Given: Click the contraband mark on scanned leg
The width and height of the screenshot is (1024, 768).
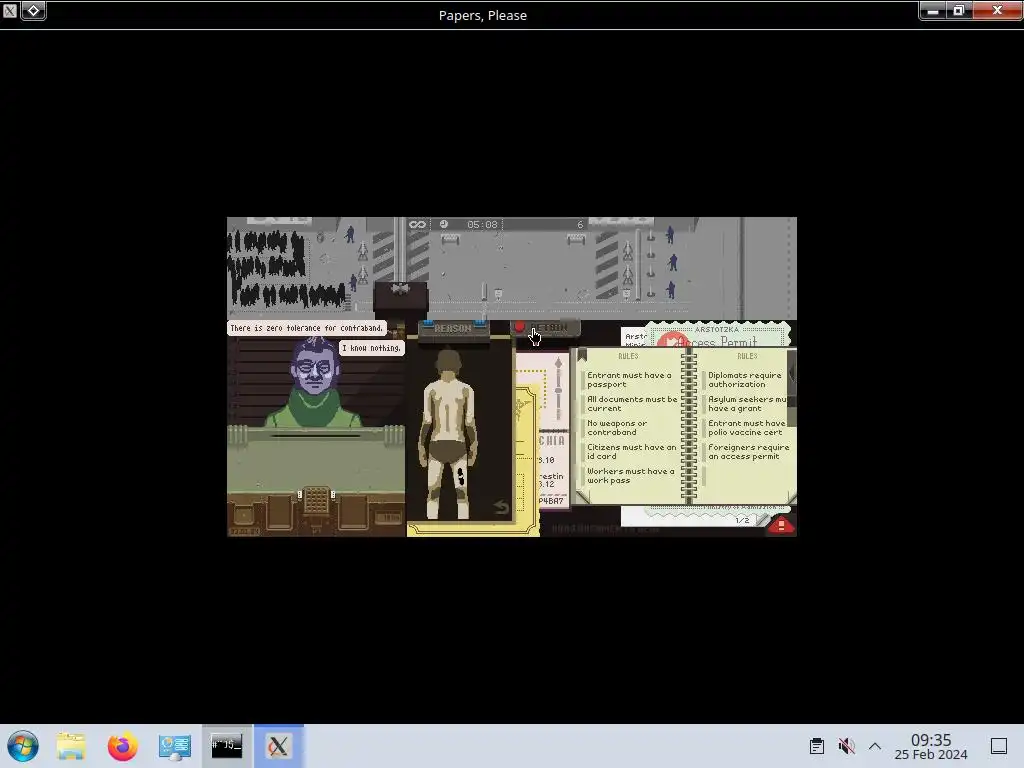Looking at the screenshot, I should pyautogui.click(x=461, y=476).
